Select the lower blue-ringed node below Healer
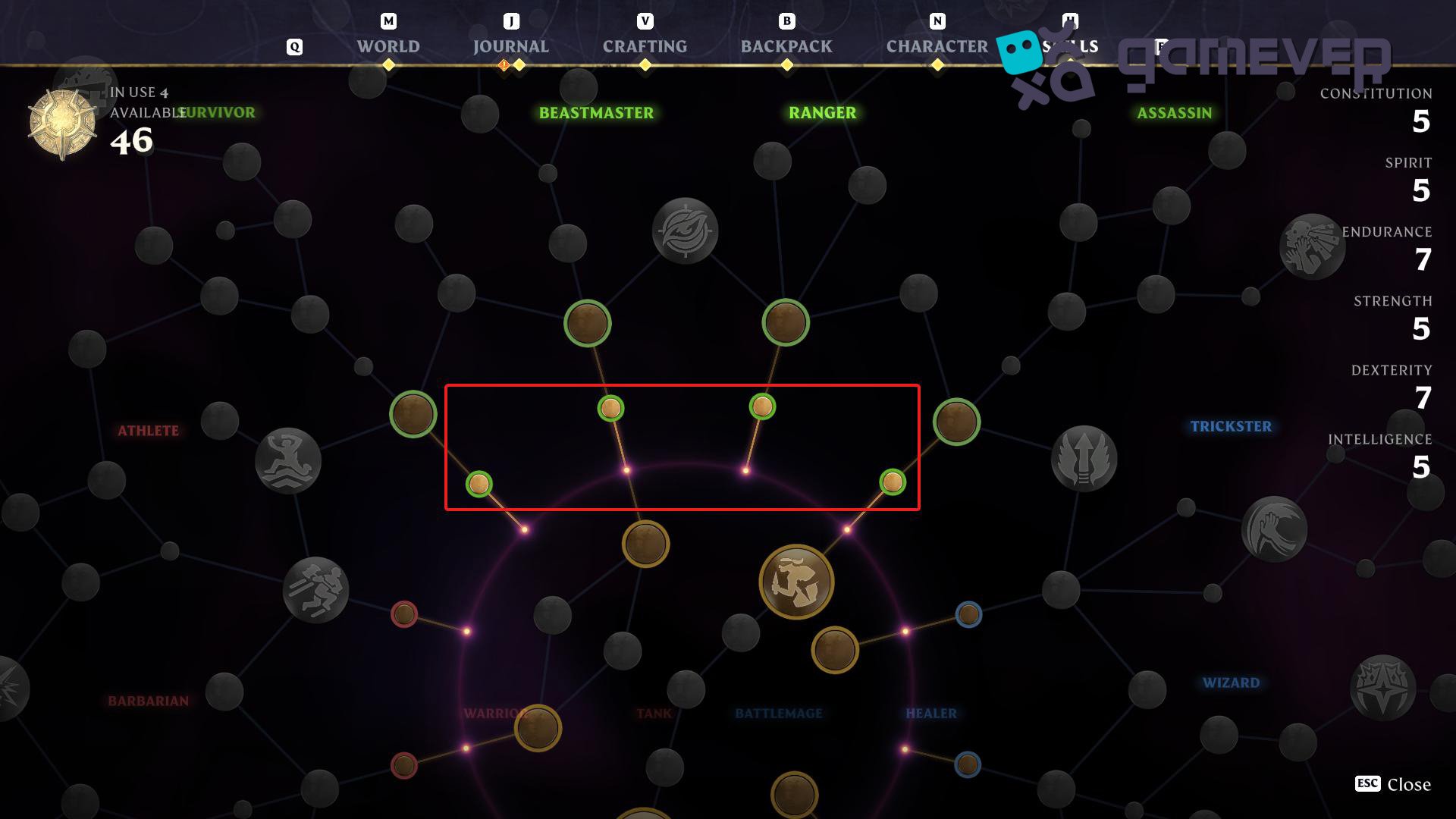Viewport: 1456px width, 819px height. [967, 764]
